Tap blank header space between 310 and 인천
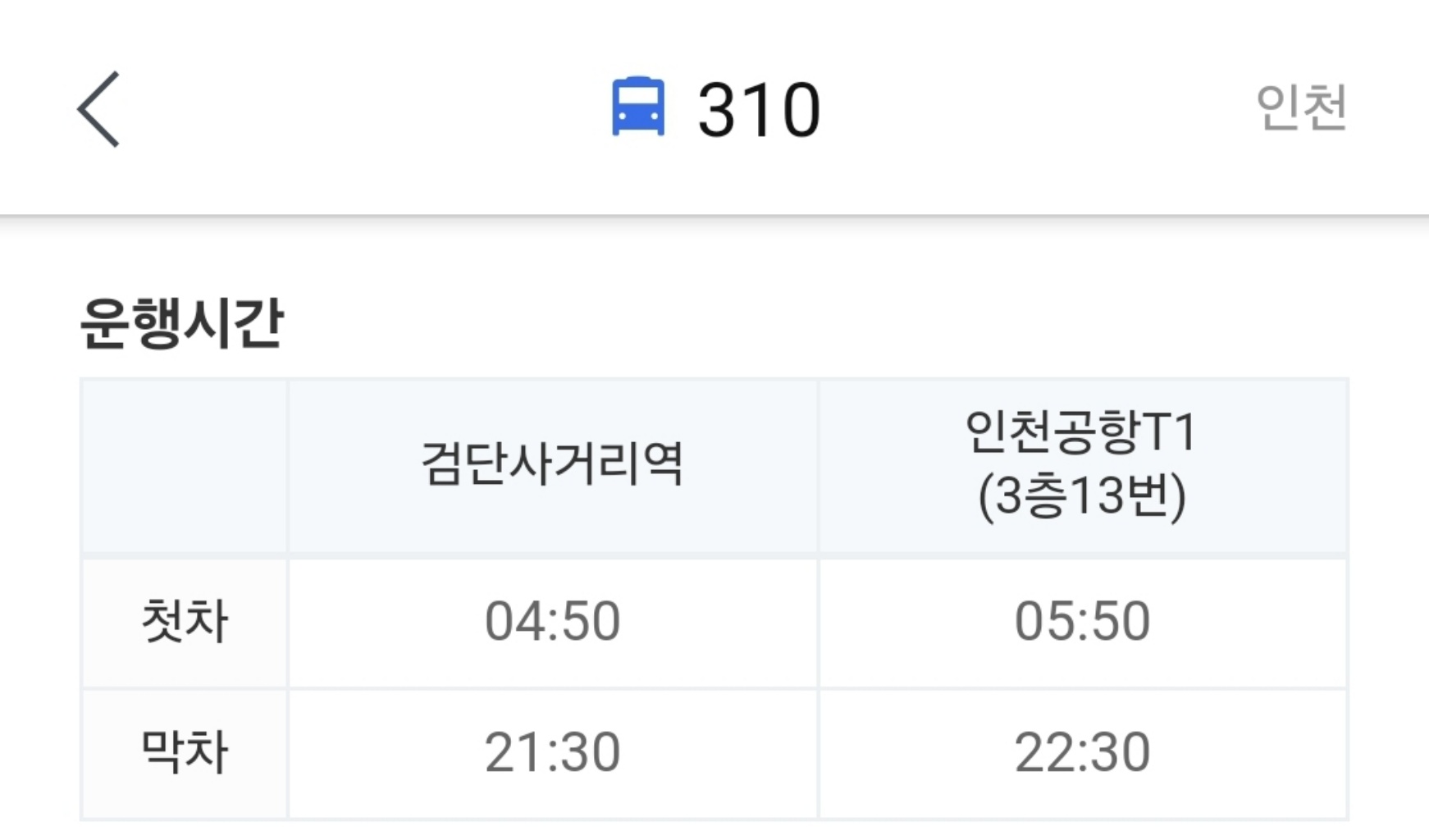Image resolution: width=1429 pixels, height=840 pixels. coord(1034,109)
